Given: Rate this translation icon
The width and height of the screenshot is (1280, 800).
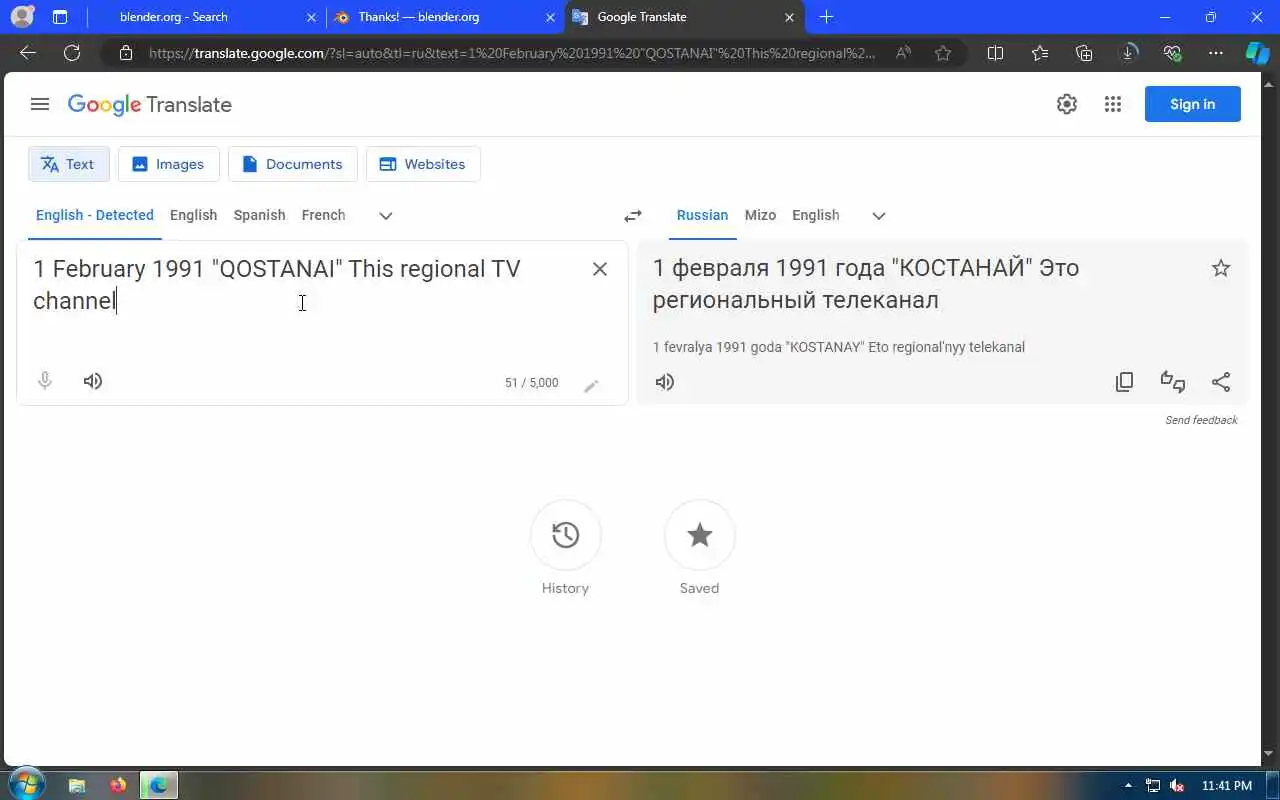Looking at the screenshot, I should click(1173, 382).
